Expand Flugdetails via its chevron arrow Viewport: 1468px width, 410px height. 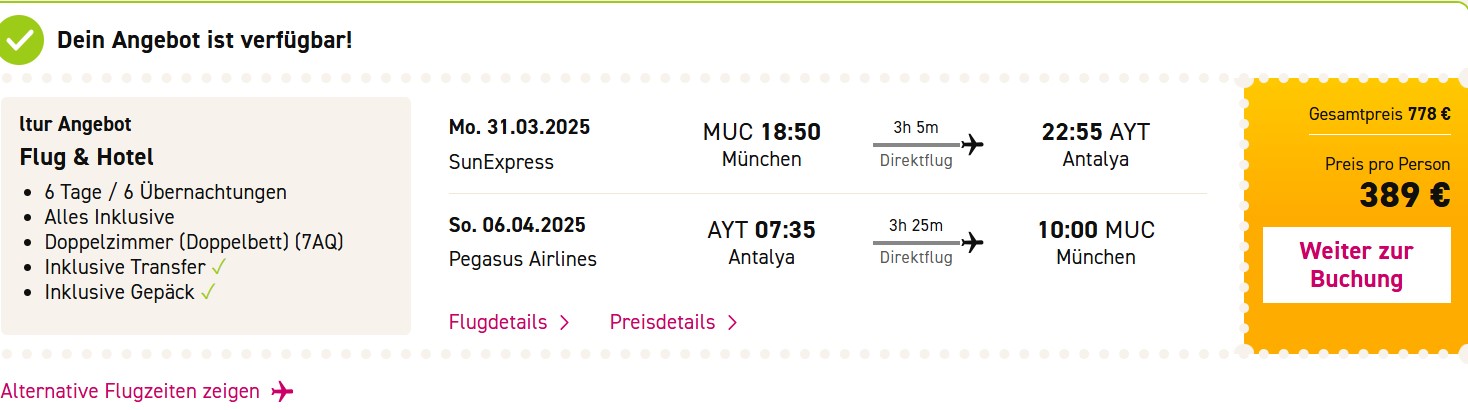coord(564,323)
